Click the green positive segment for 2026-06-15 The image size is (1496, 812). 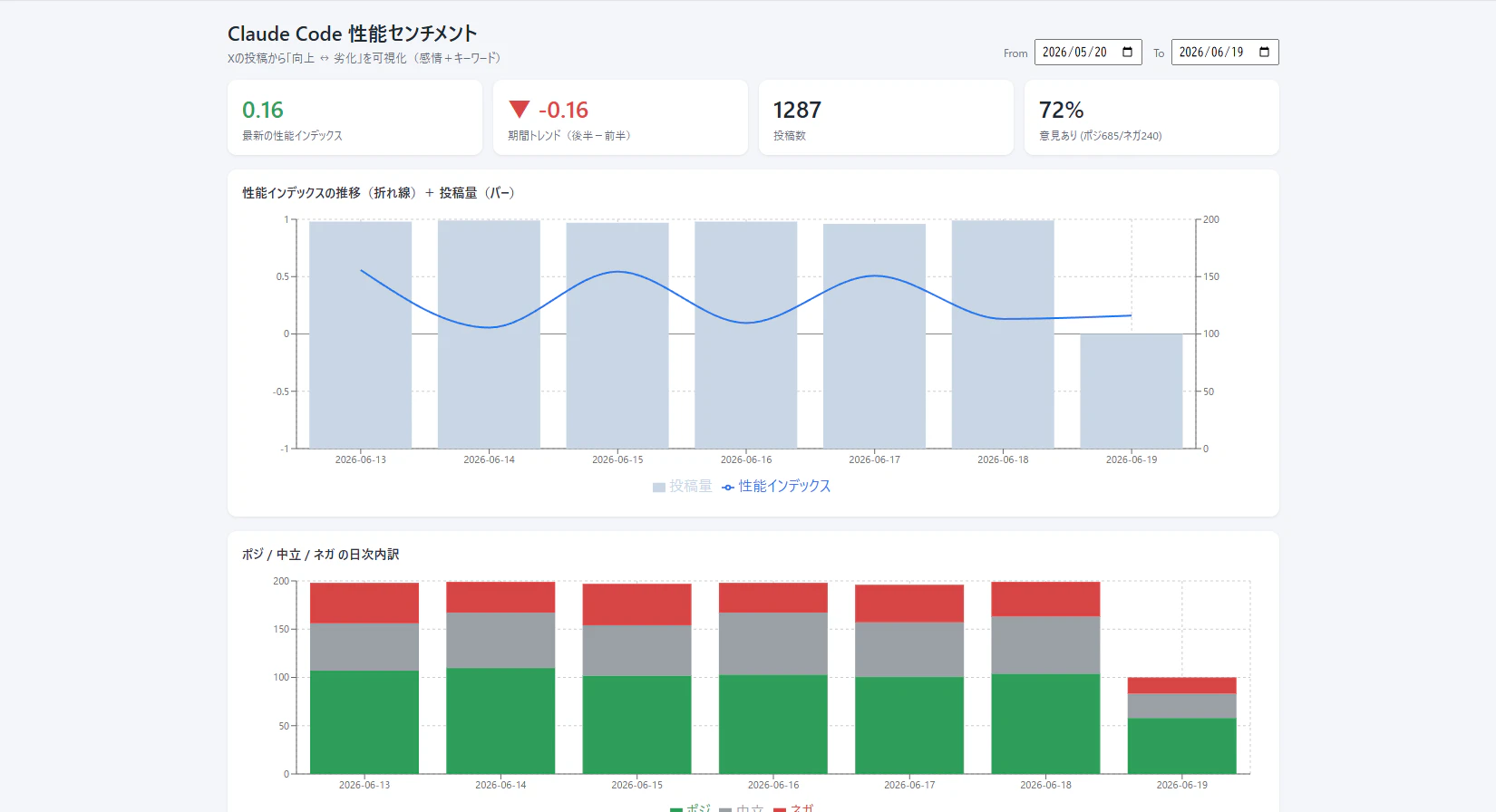point(636,725)
